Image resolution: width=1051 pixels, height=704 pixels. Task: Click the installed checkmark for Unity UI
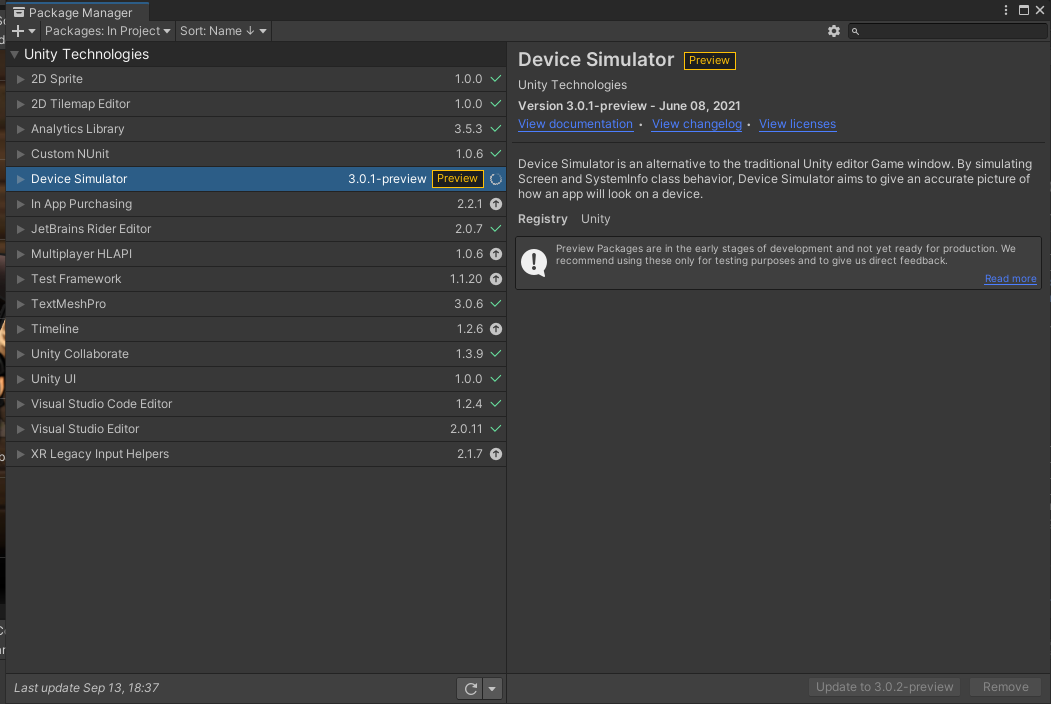click(x=496, y=379)
